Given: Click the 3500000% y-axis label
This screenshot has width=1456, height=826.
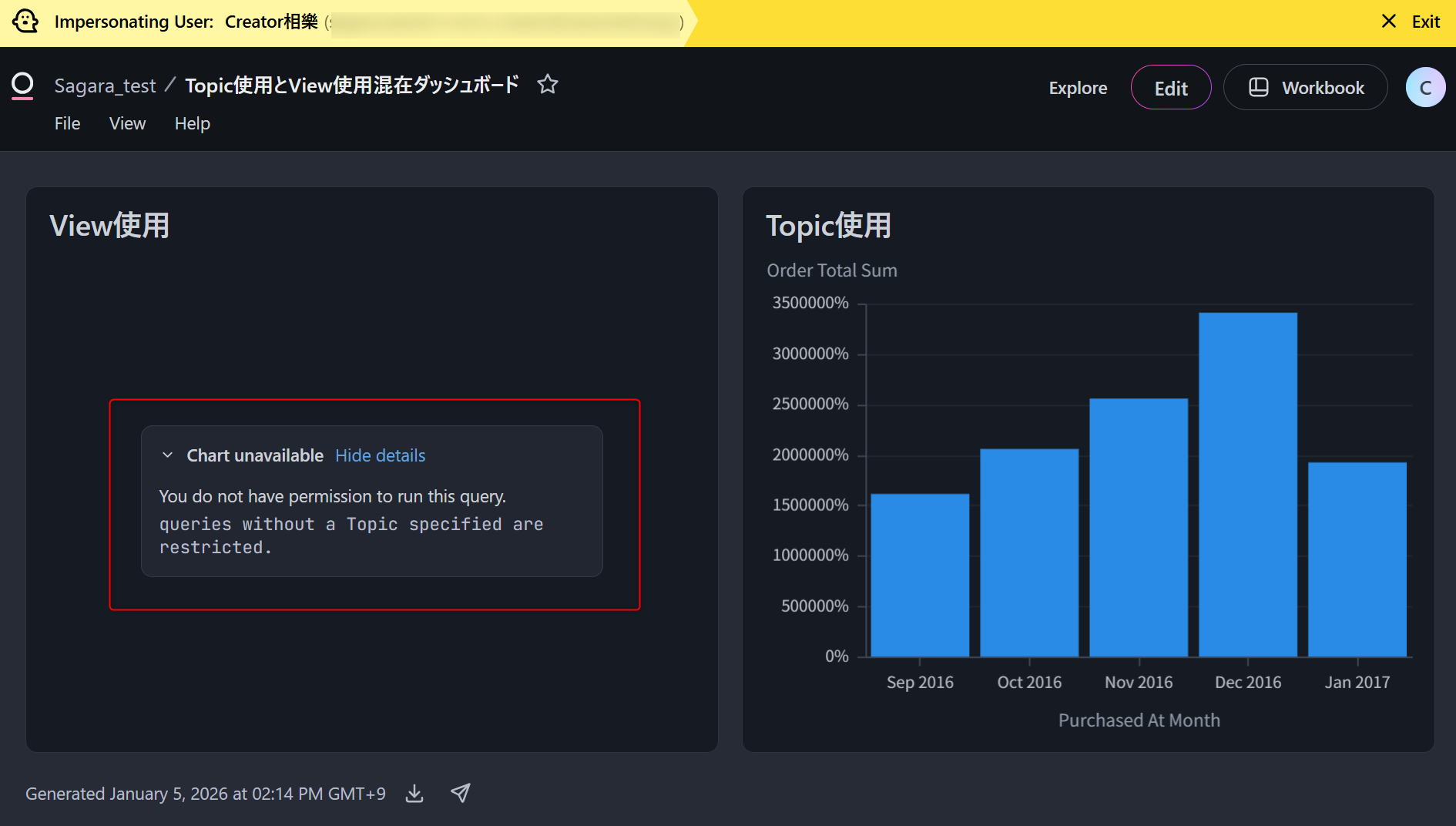Looking at the screenshot, I should pos(810,303).
